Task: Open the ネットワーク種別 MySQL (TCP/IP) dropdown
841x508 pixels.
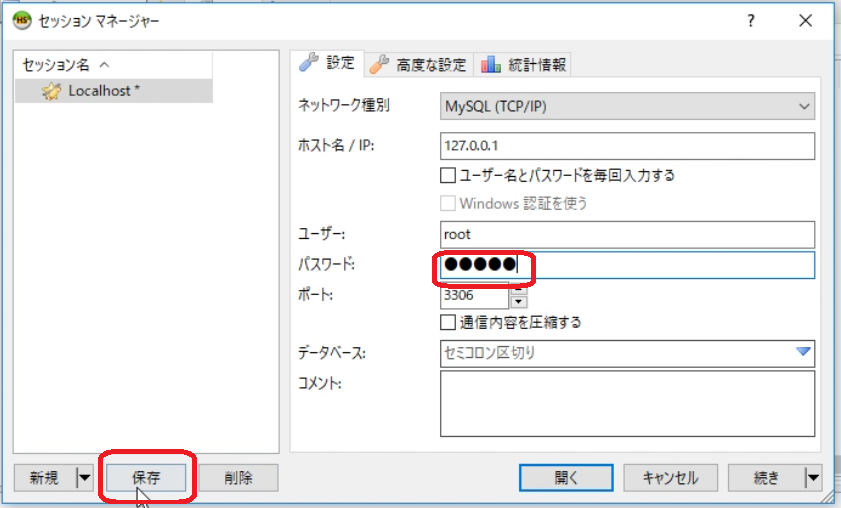Action: (x=627, y=106)
